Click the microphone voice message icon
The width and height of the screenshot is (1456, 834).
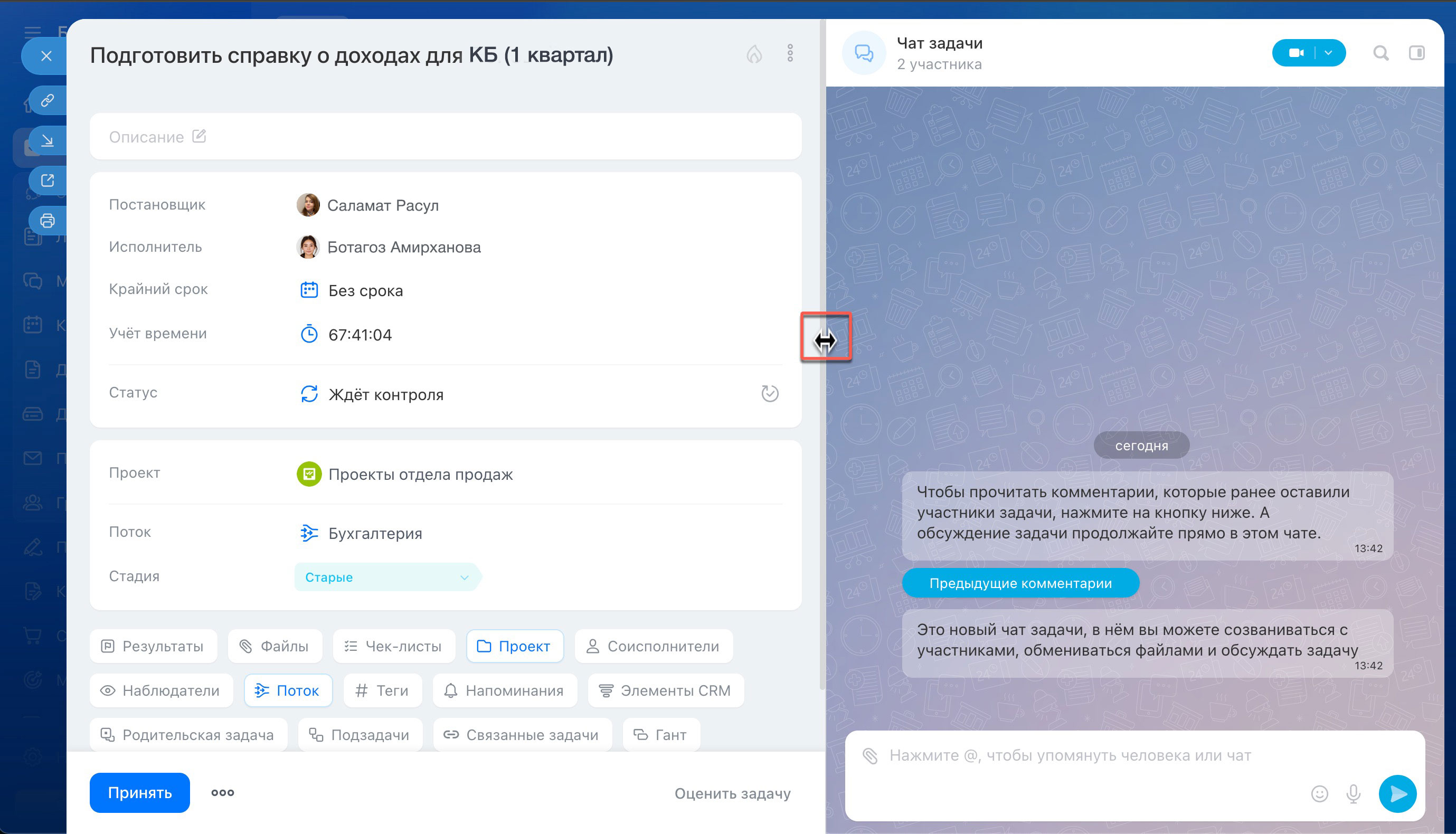point(1353,793)
